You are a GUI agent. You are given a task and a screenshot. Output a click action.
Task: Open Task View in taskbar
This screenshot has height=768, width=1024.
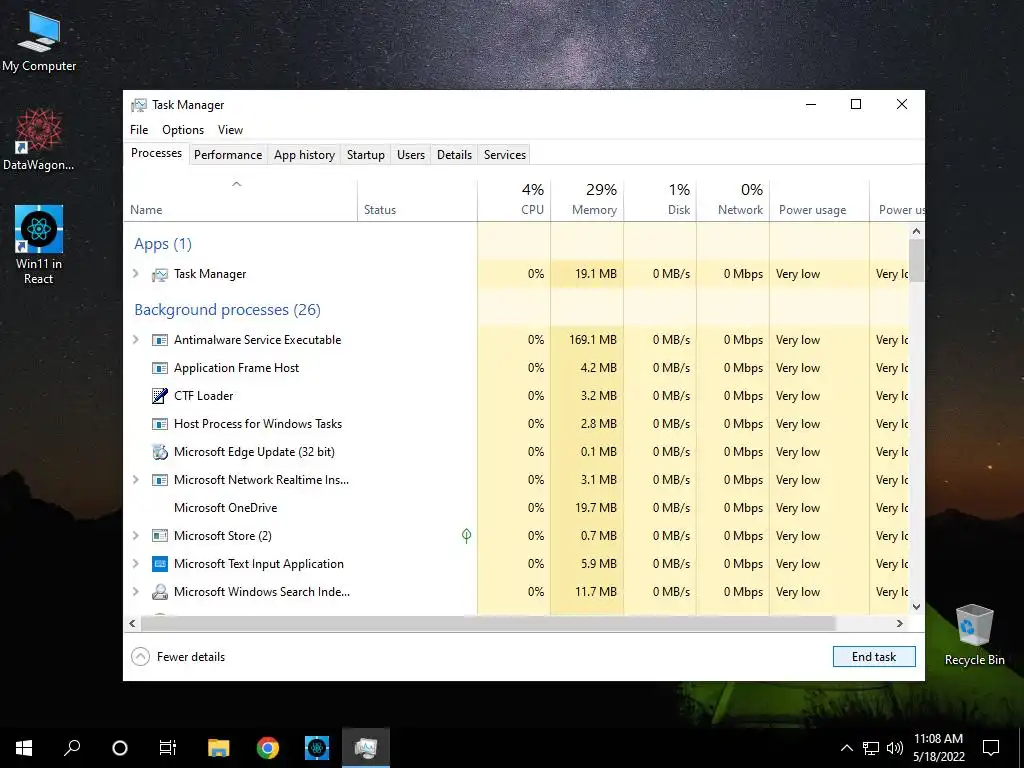[x=168, y=748]
